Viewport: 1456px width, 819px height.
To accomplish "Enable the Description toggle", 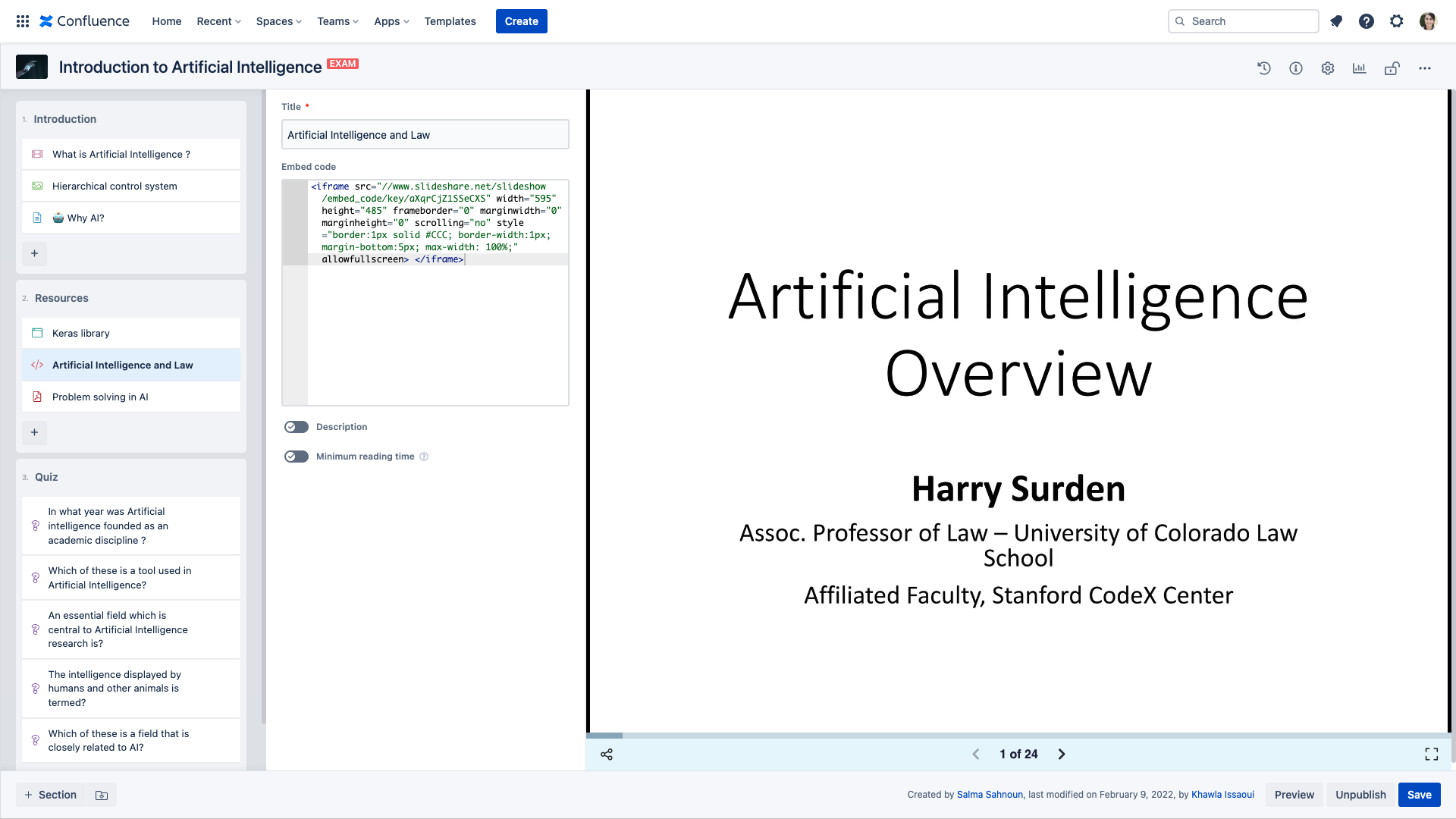I will click(297, 427).
